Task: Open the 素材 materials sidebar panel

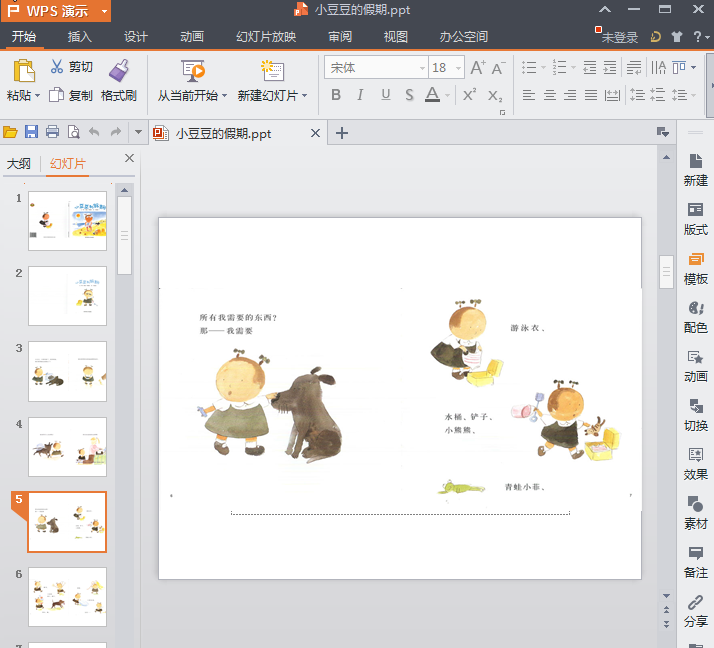Action: (x=695, y=513)
